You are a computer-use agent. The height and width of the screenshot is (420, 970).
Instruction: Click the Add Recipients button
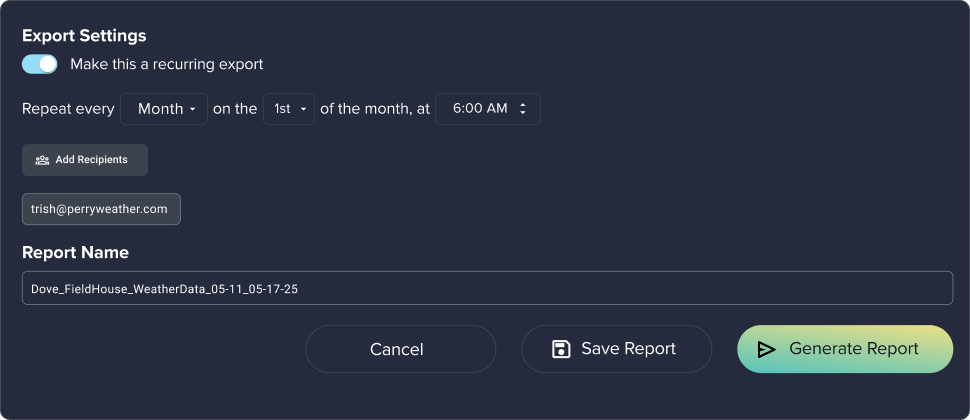[x=85, y=160]
